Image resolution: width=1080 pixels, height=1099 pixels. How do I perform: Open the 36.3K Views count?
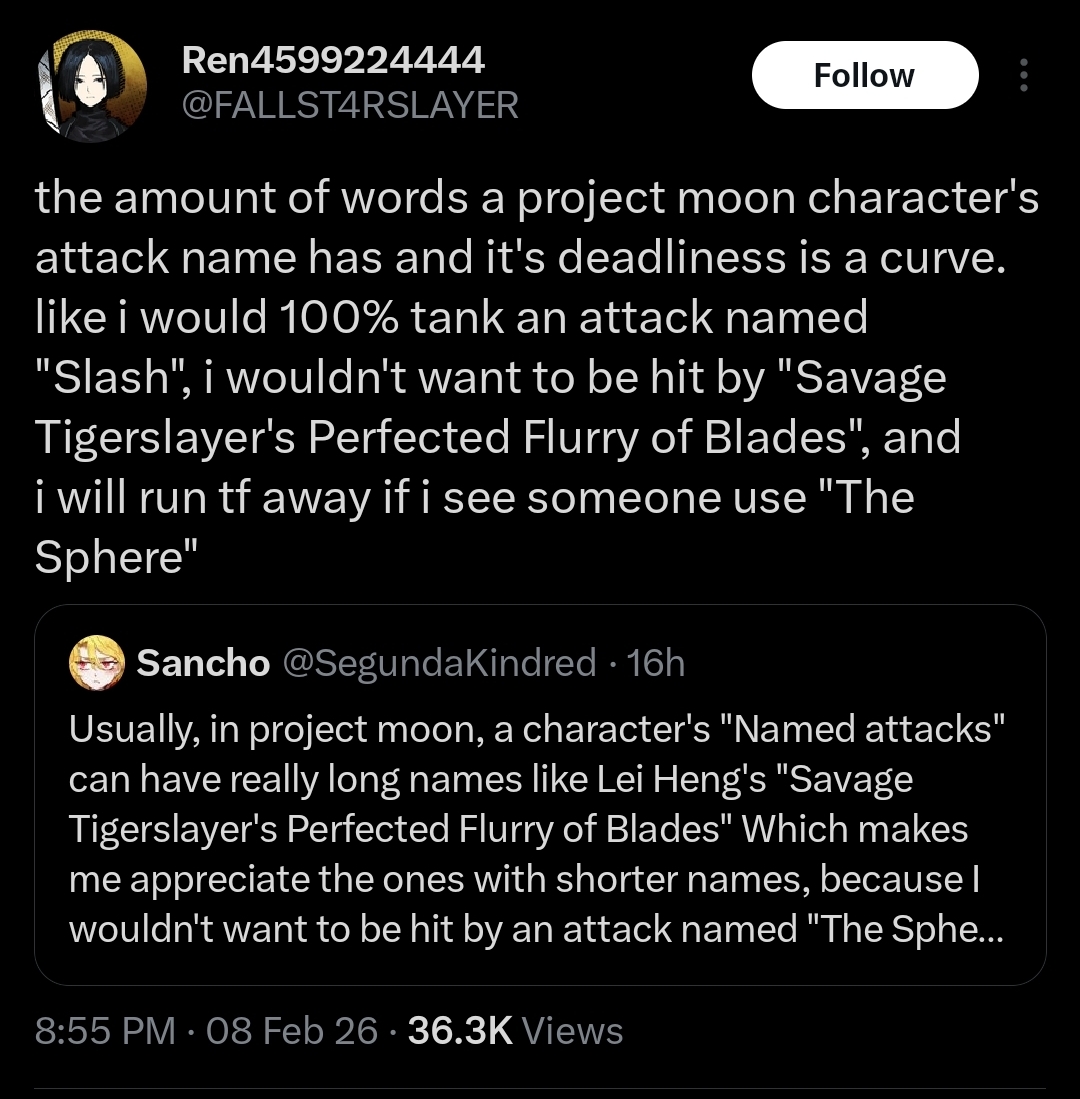pos(515,1030)
